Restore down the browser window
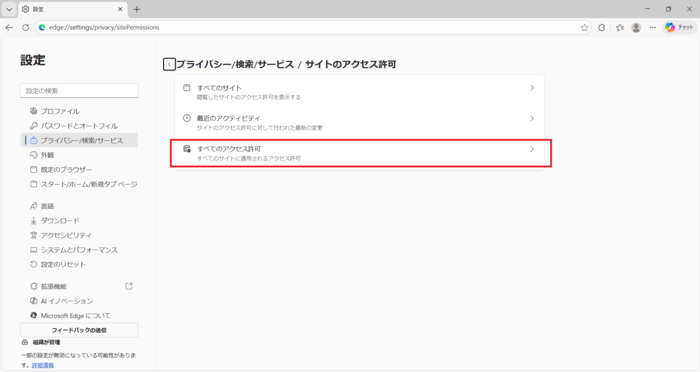Viewport: 700px width, 372px height. 668,9
